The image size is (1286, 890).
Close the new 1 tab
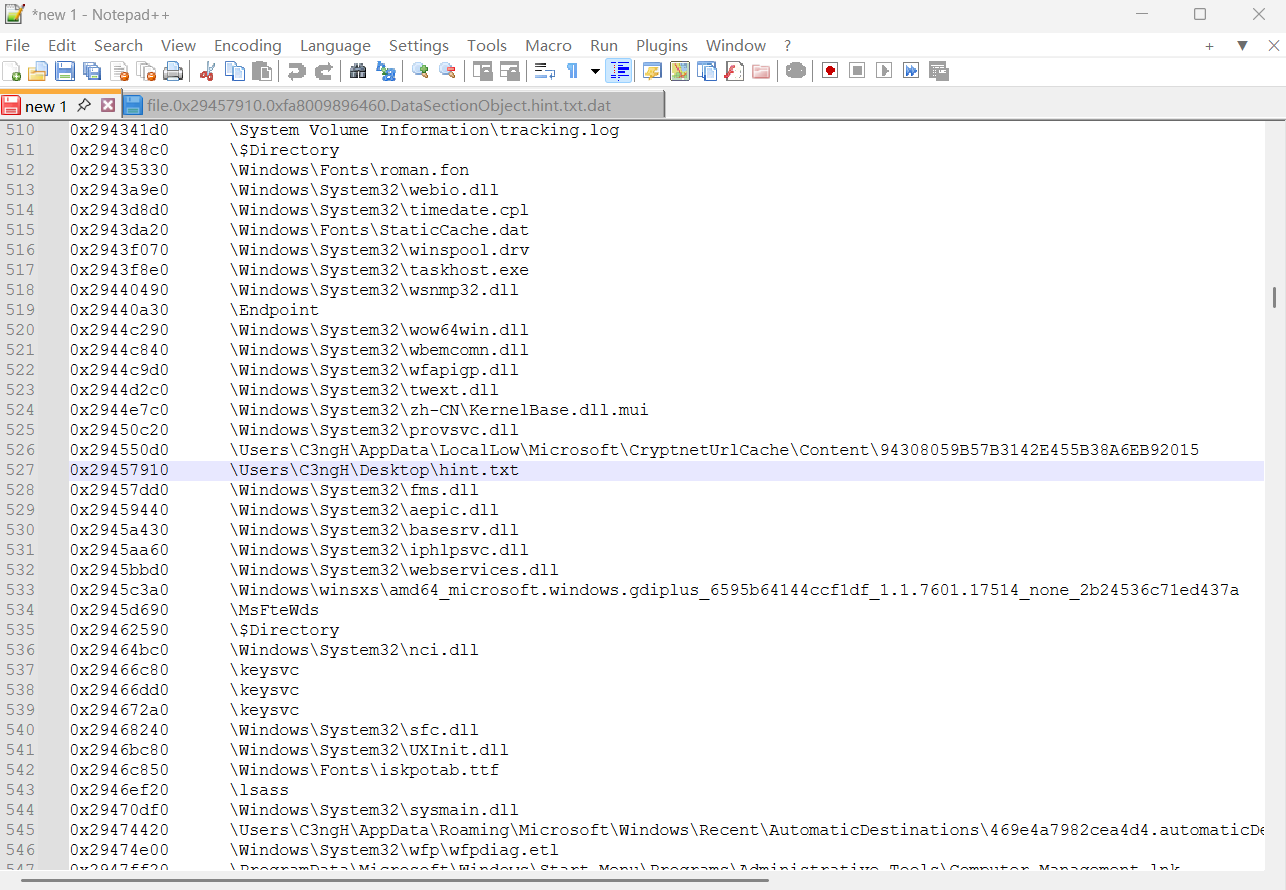(x=108, y=105)
